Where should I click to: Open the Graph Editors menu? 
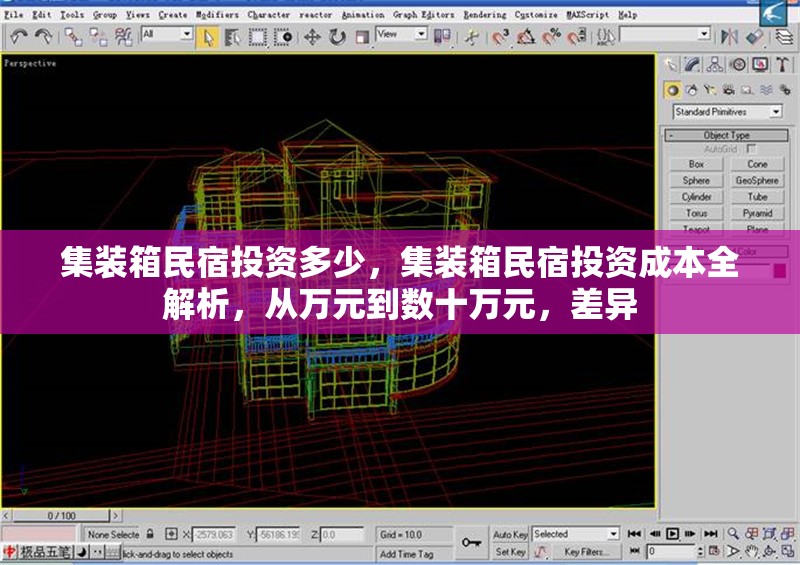(x=423, y=15)
